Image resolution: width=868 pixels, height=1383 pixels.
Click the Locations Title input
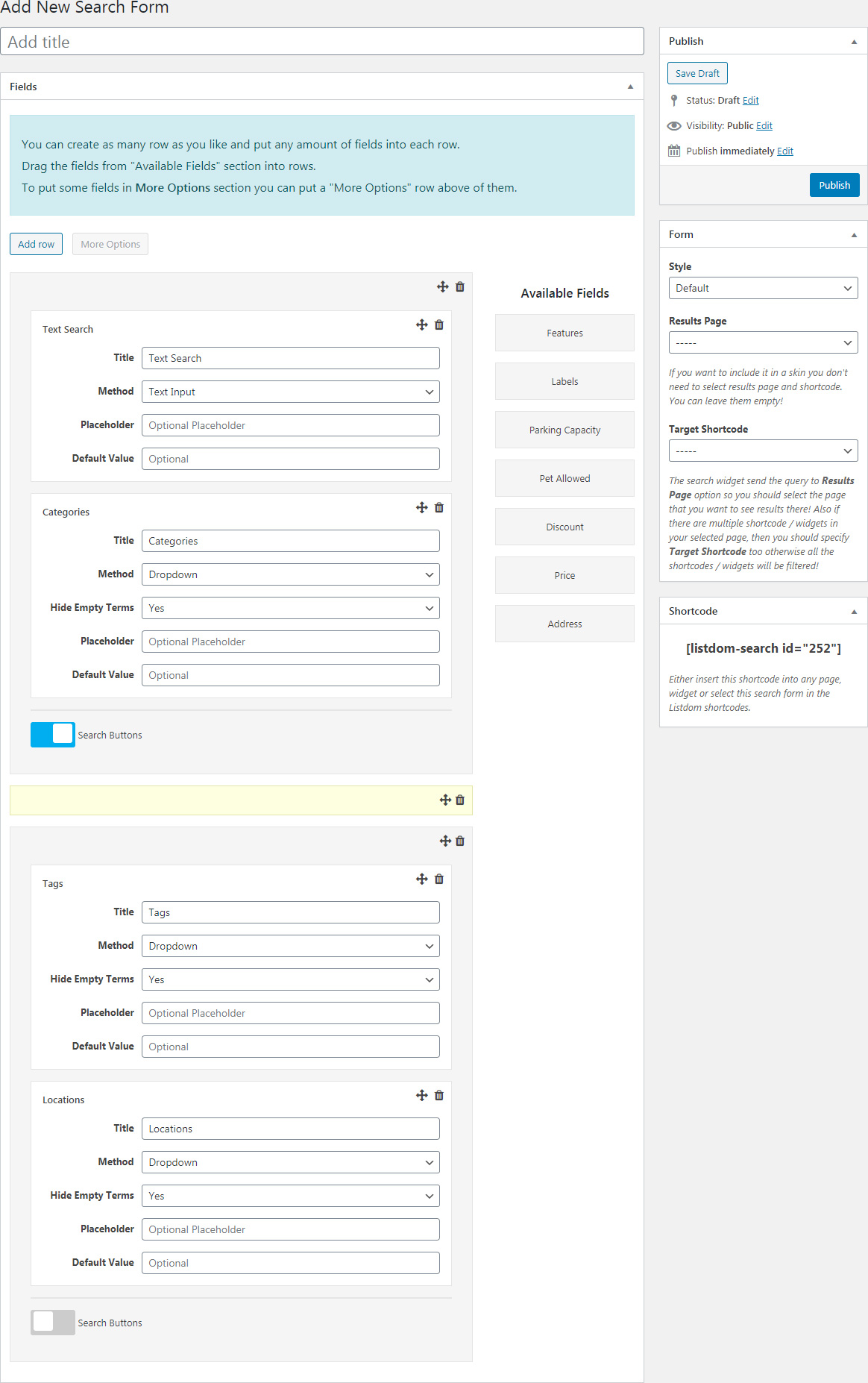coord(291,1129)
